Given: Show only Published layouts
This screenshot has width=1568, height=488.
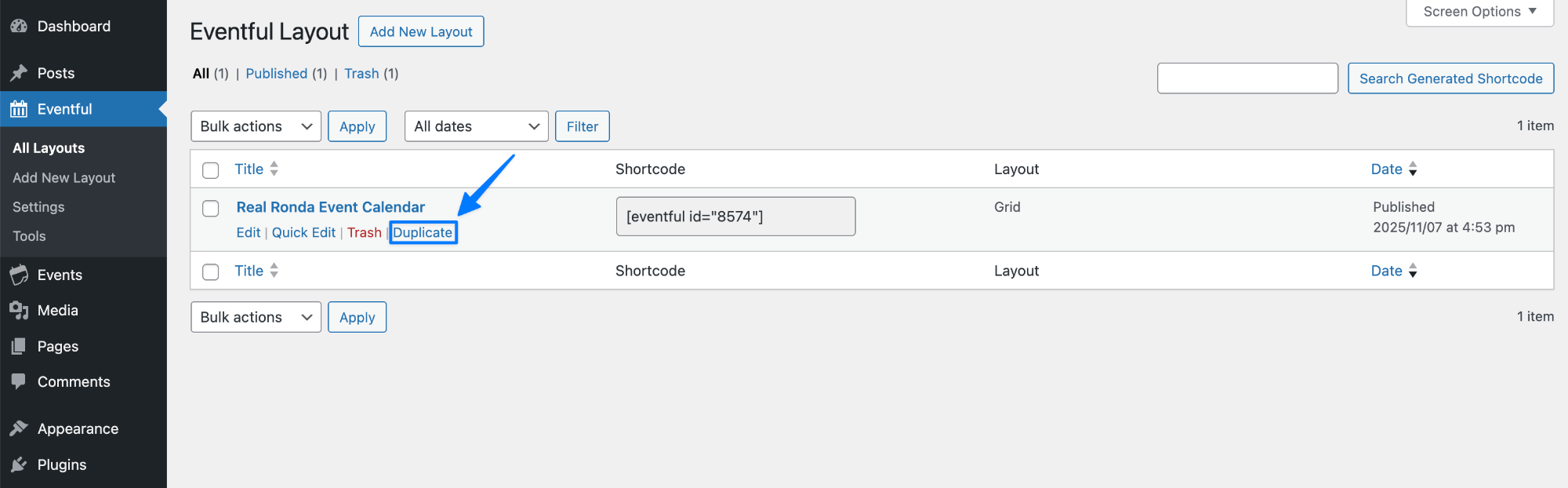Looking at the screenshot, I should pos(277,73).
